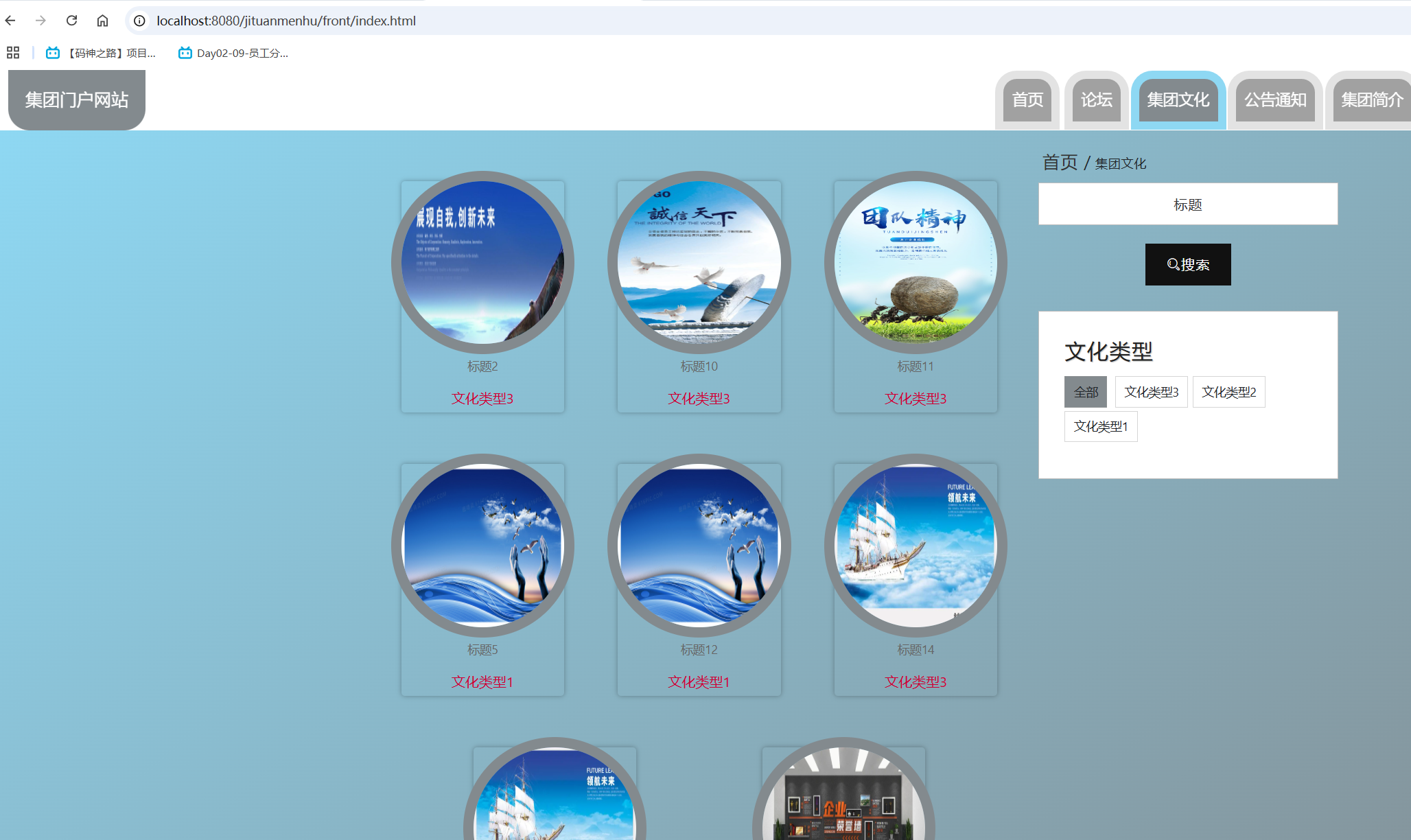The height and width of the screenshot is (840, 1411).
Task: View site information icon in address bar
Action: pyautogui.click(x=139, y=21)
